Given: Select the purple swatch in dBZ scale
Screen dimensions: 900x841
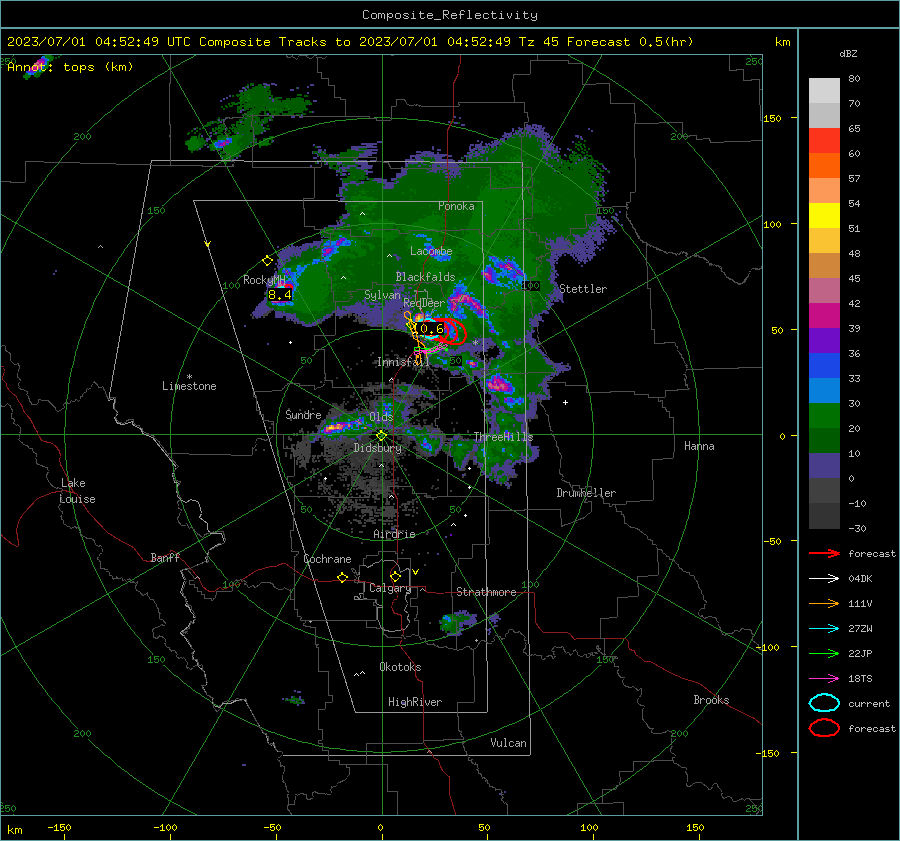Looking at the screenshot, I should [824, 341].
